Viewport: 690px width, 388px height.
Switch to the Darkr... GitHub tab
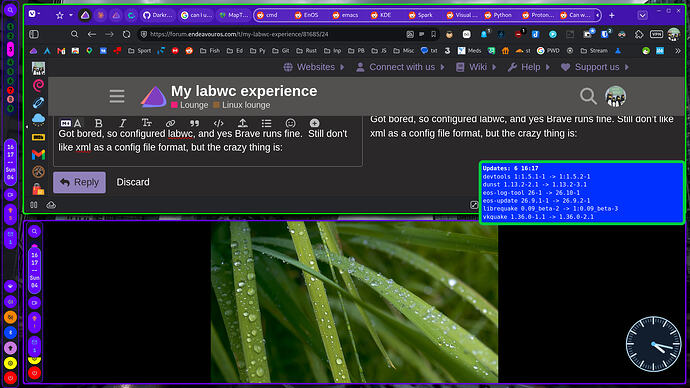[x=158, y=15]
